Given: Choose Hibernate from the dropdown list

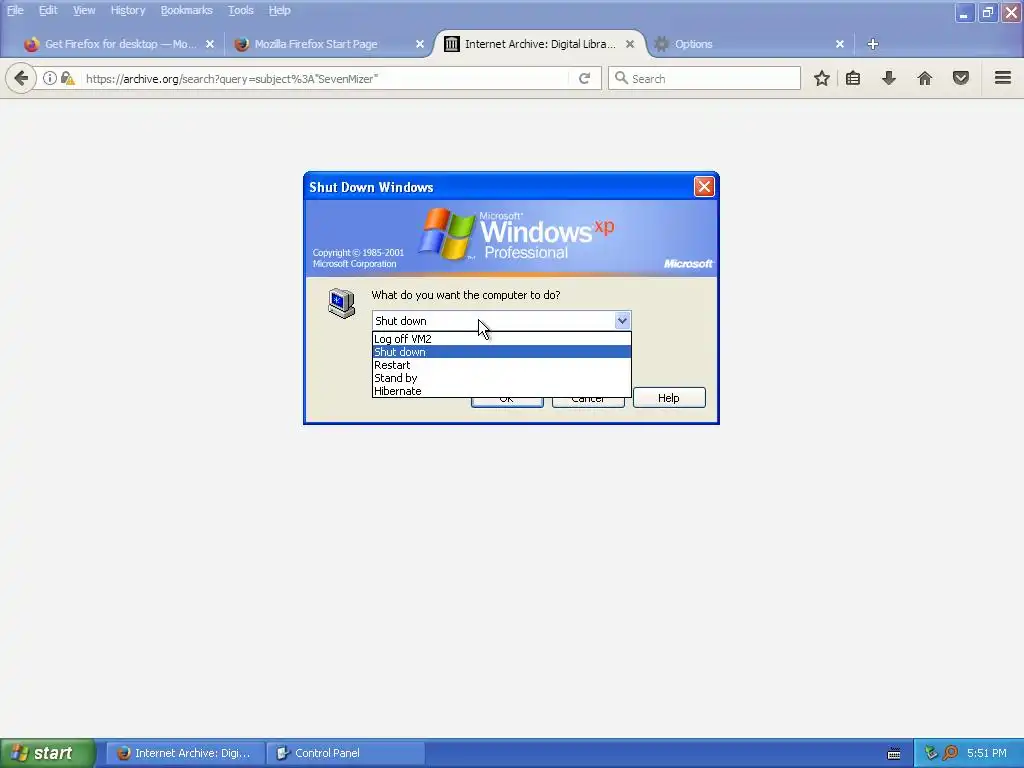Looking at the screenshot, I should click(502, 391).
